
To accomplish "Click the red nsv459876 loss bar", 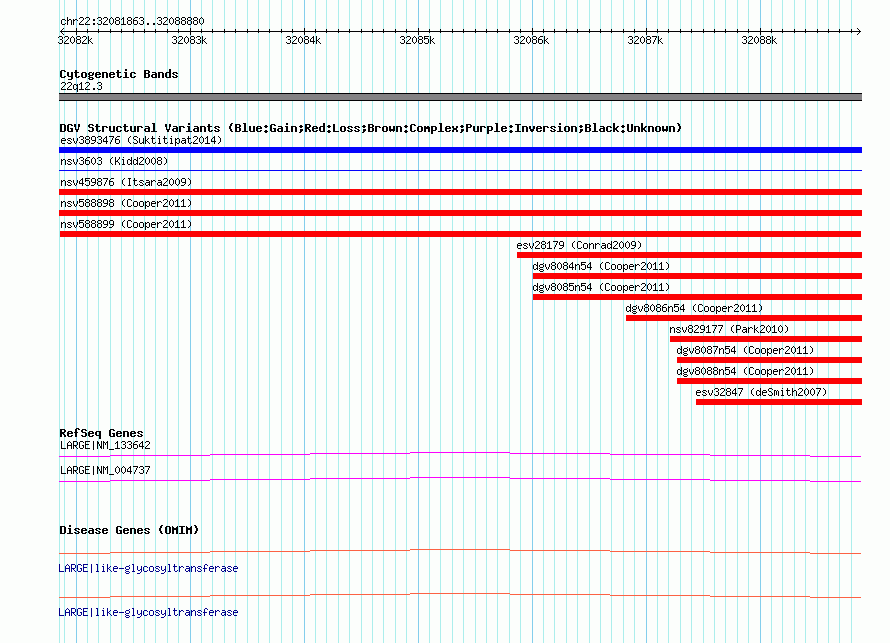I will [x=460, y=192].
